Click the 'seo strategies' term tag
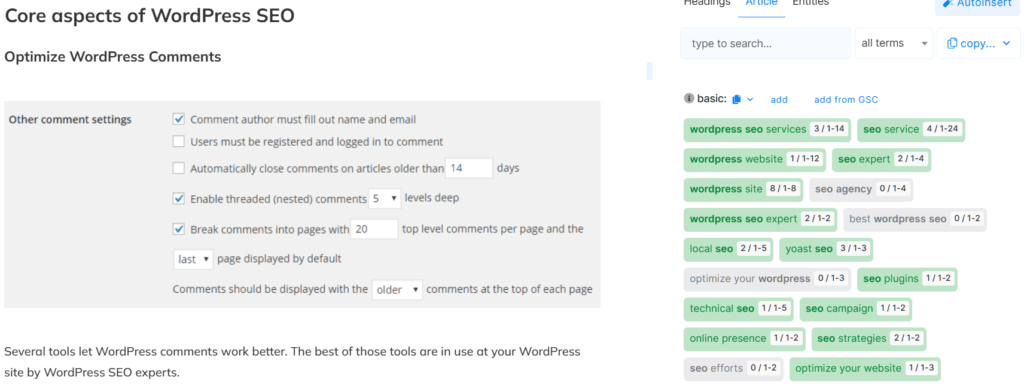1024x386 pixels. 869,339
